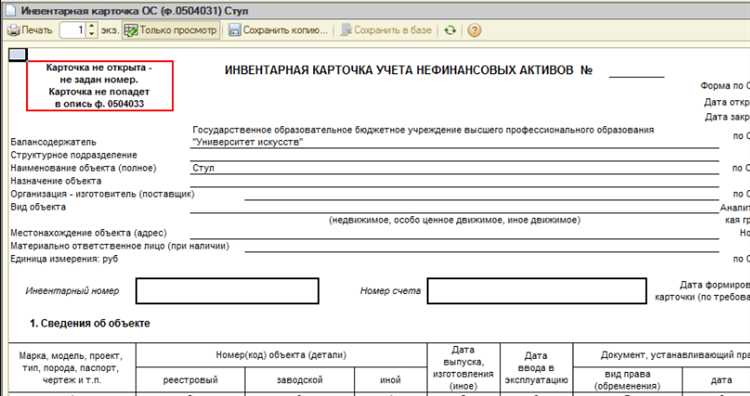
Task: Click Материально ответственное лицо label
Action: [x=120, y=246]
